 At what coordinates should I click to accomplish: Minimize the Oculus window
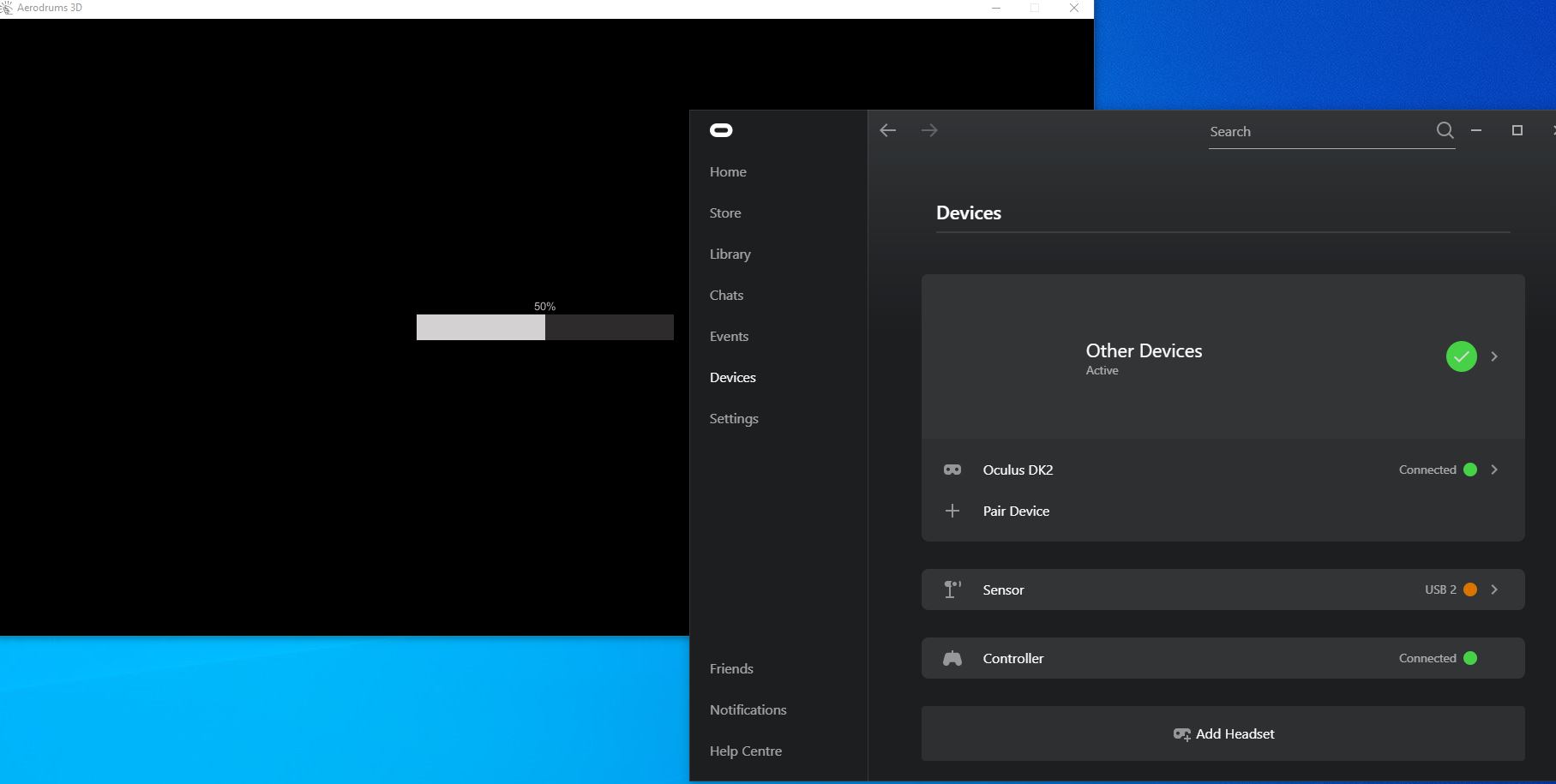(x=1476, y=130)
